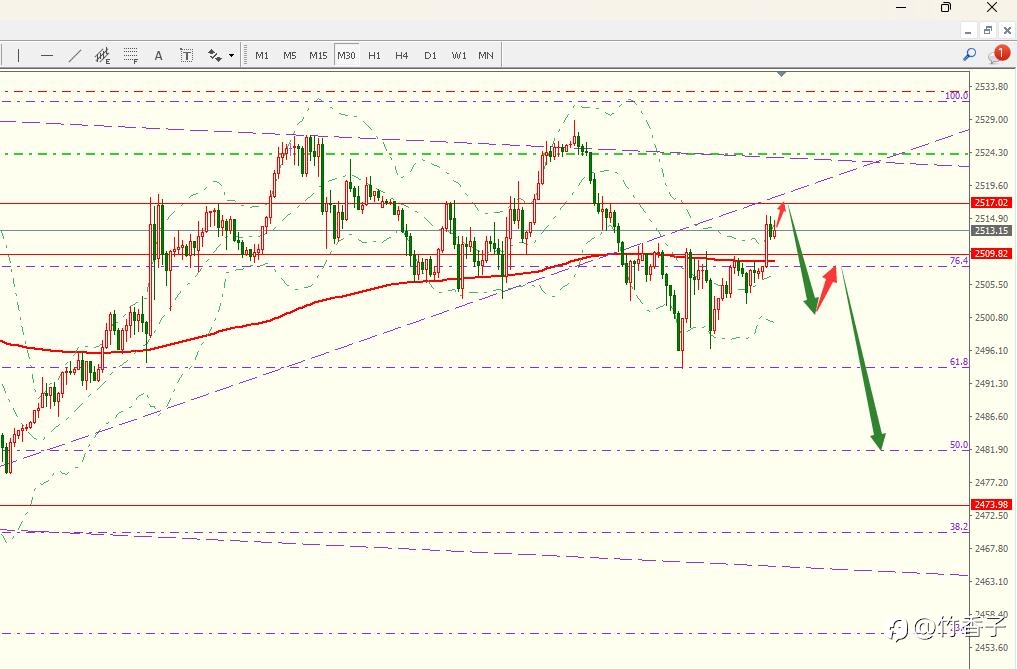Open the search magnifier icon
1017x669 pixels.
pos(970,55)
